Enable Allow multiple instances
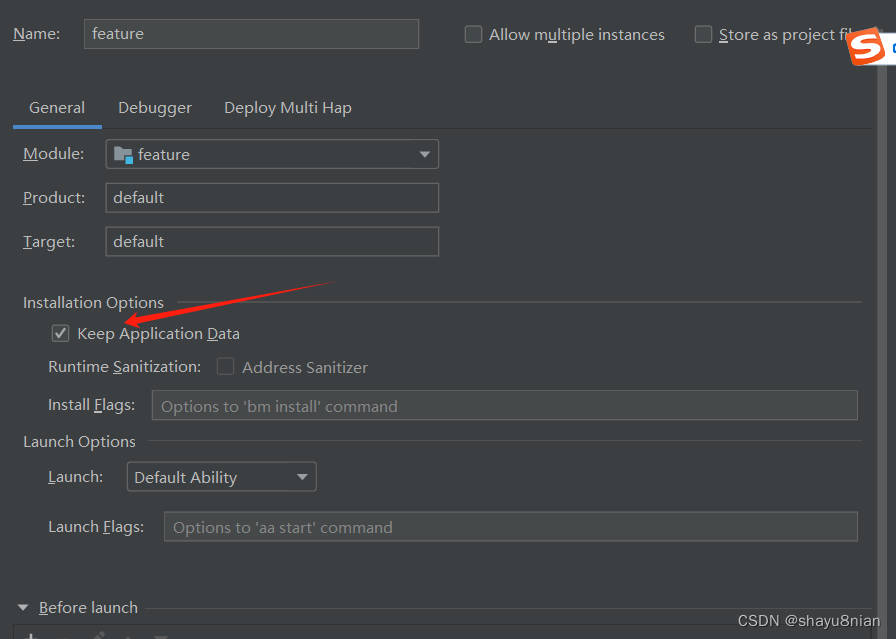This screenshot has height=639, width=896. (x=473, y=34)
